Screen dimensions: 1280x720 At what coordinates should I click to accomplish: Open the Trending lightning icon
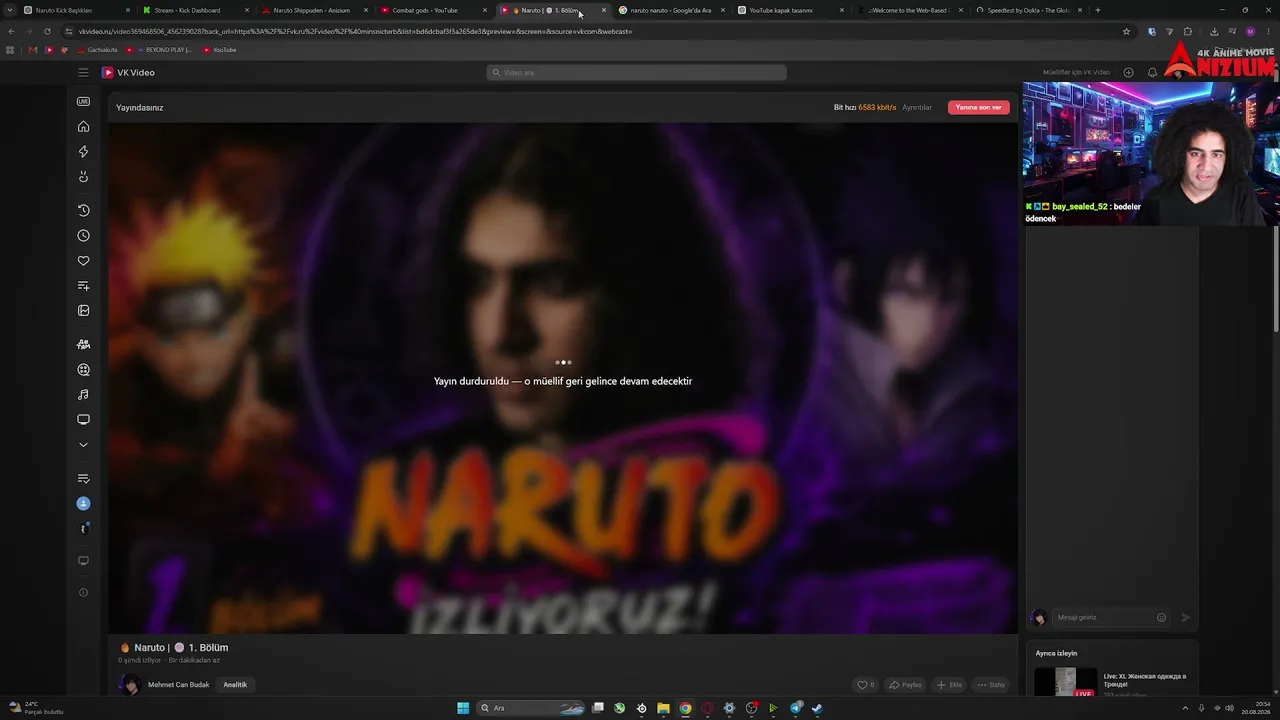pos(84,152)
